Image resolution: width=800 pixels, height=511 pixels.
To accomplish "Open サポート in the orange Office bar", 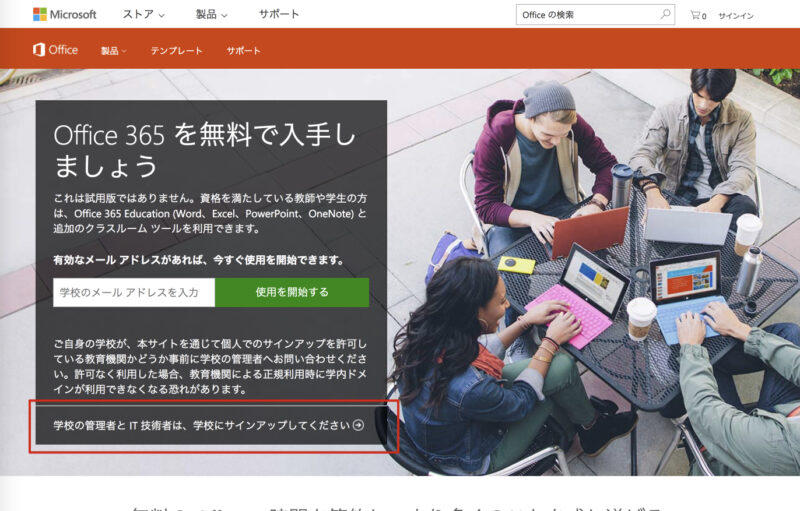I will pos(243,50).
